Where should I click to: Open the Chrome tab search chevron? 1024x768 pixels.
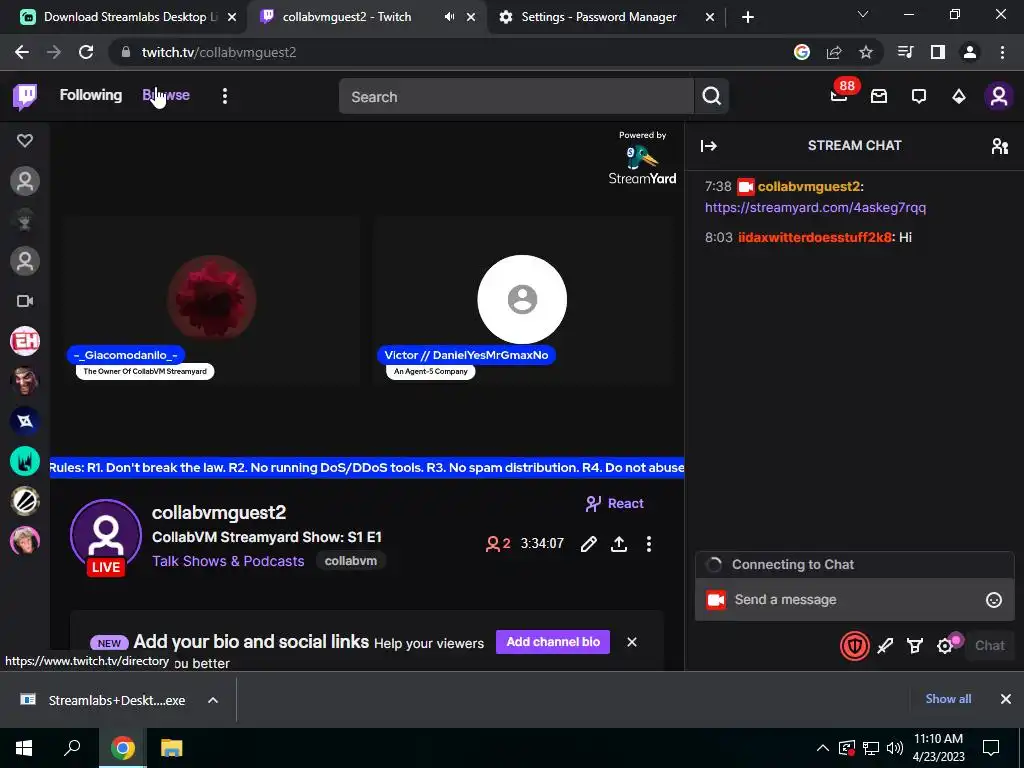tap(863, 14)
